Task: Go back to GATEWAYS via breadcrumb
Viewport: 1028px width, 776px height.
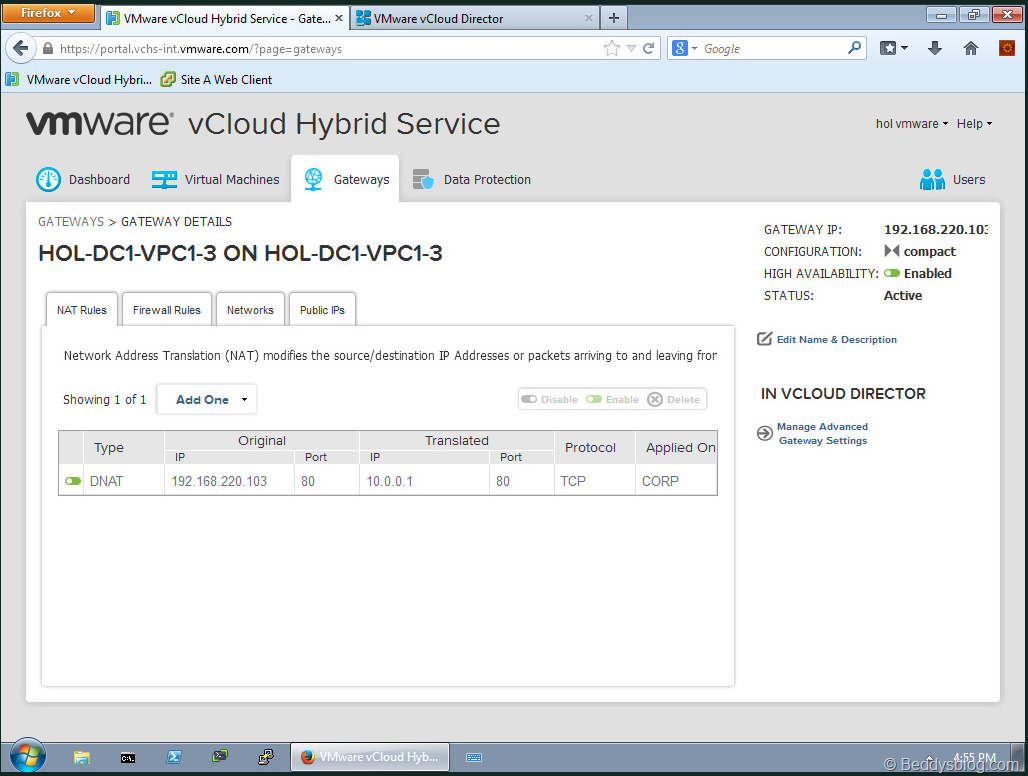Action: 71,222
